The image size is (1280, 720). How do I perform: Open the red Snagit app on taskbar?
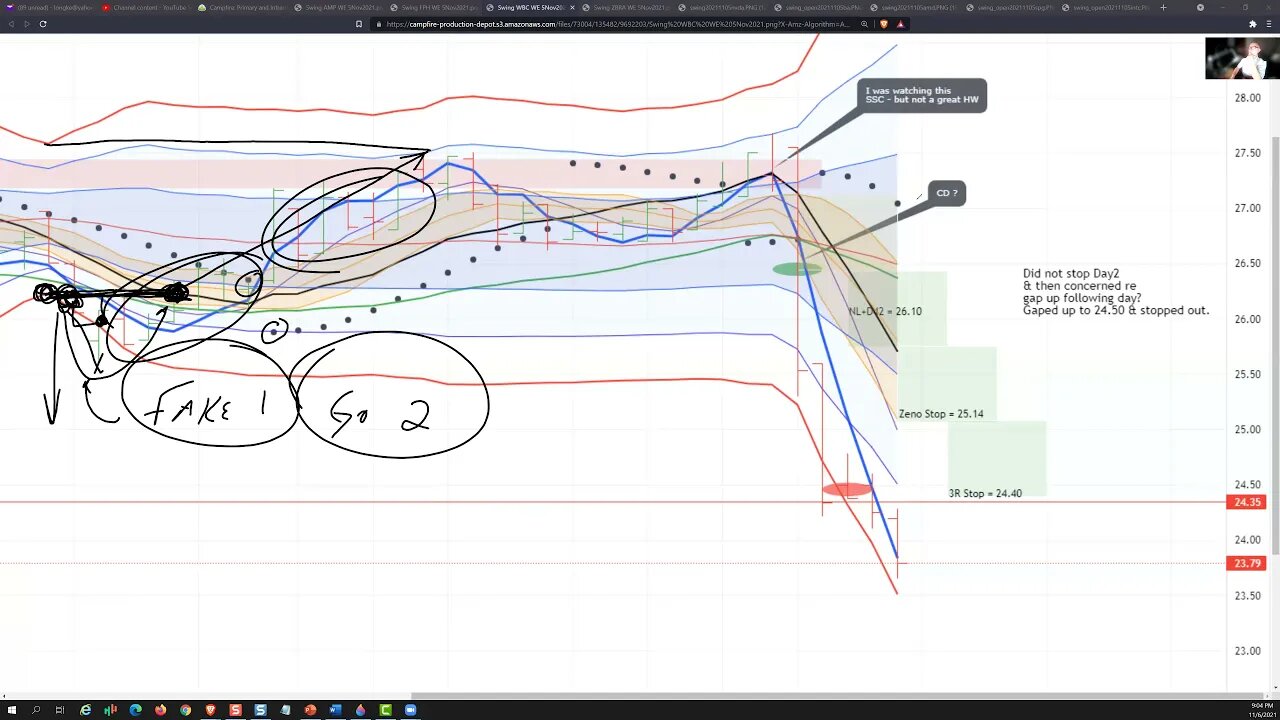(236, 710)
